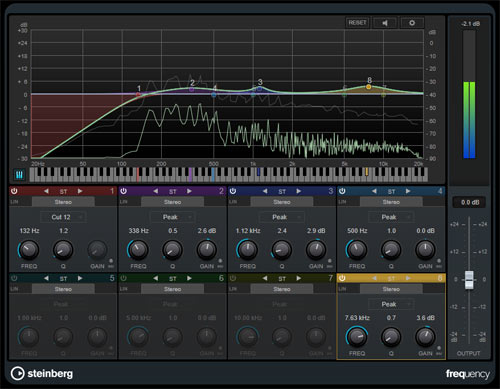Click band 8 Stereo channel selector

point(391,289)
